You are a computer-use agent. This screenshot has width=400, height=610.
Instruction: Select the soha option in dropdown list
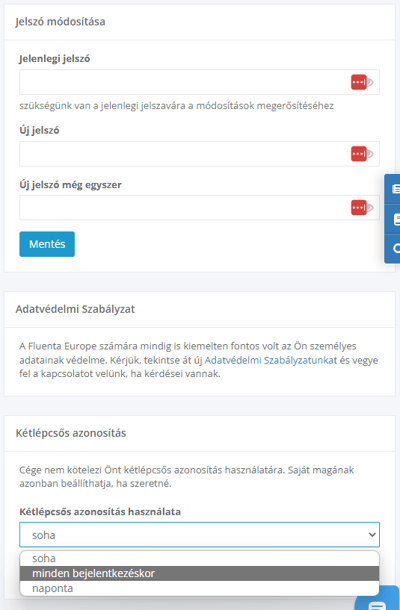[199, 558]
